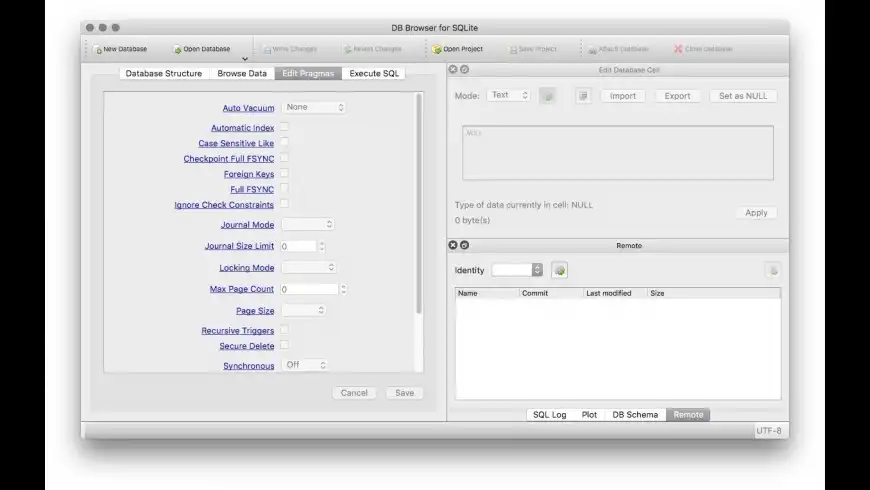Viewport: 870px width, 490px height.
Task: Check the Secure Delete option
Action: 284,345
